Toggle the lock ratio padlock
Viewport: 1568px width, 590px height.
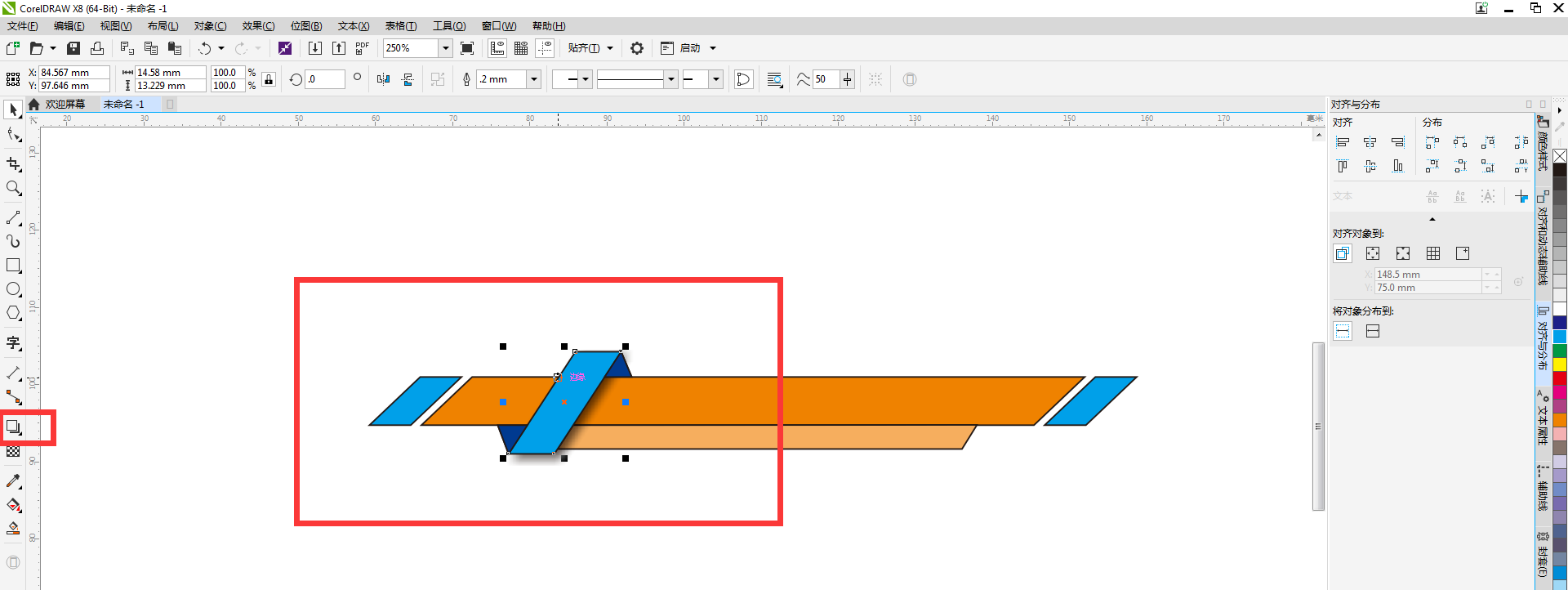(x=269, y=79)
